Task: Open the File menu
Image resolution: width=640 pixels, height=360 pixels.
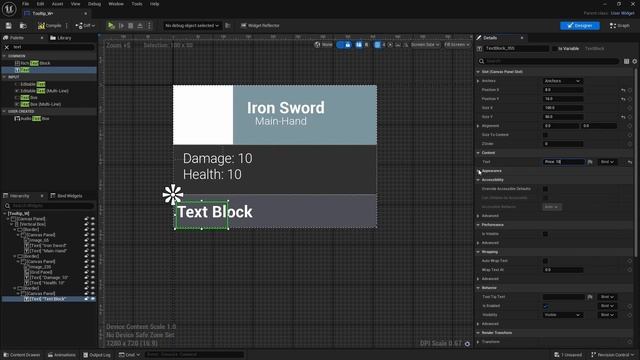Action: (25, 4)
